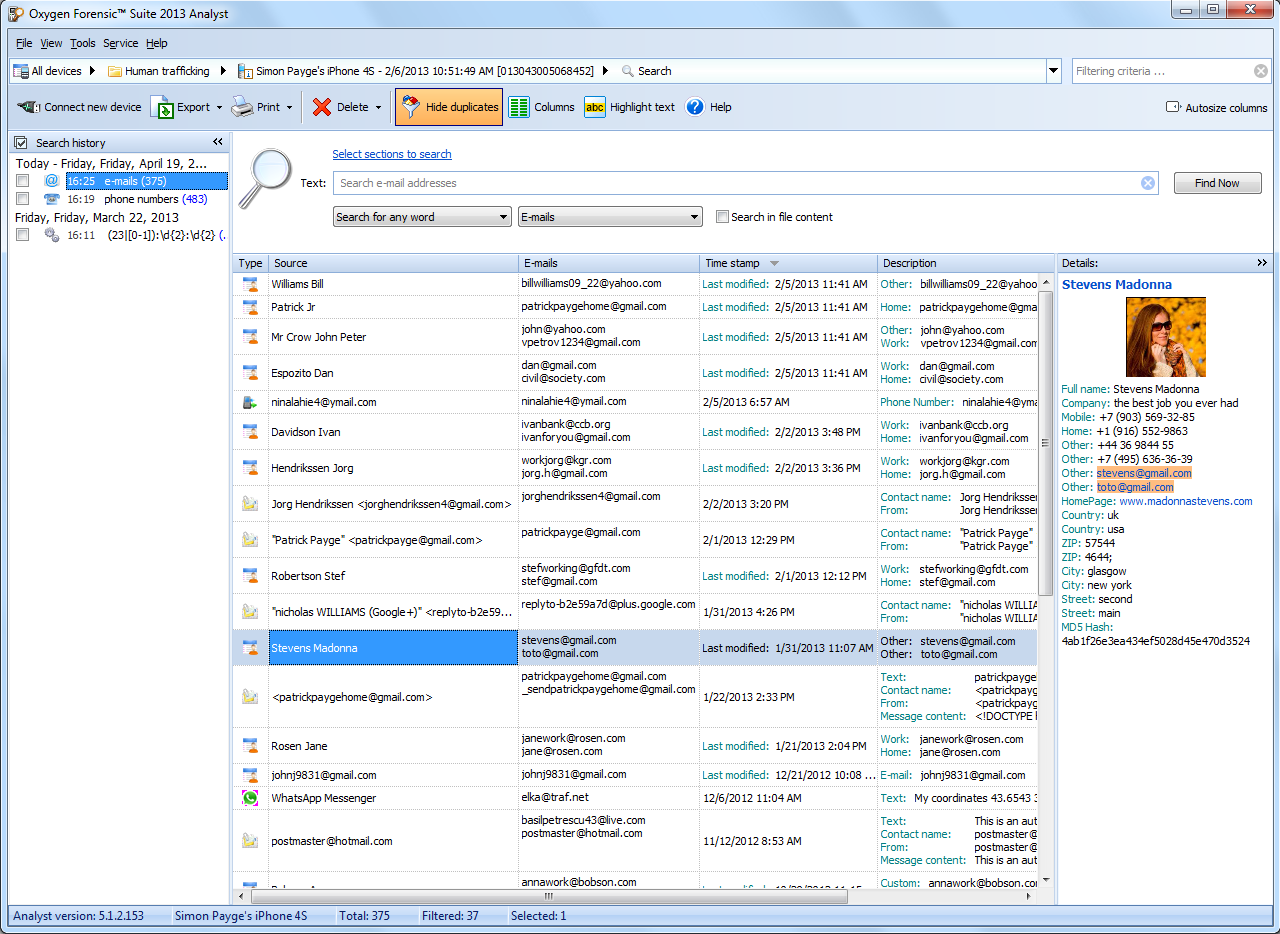Open Help from the toolbar
Image resolution: width=1280 pixels, height=934 pixels.
[x=708, y=107]
